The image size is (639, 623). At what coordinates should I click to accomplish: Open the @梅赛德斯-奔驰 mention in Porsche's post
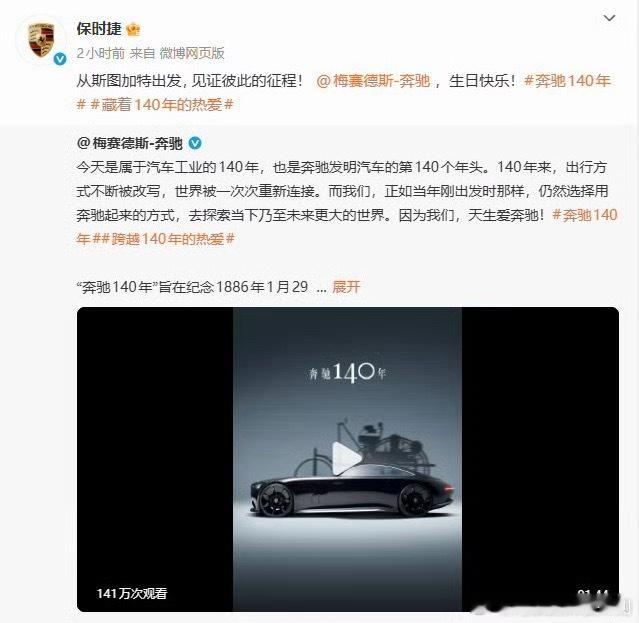(x=373, y=81)
